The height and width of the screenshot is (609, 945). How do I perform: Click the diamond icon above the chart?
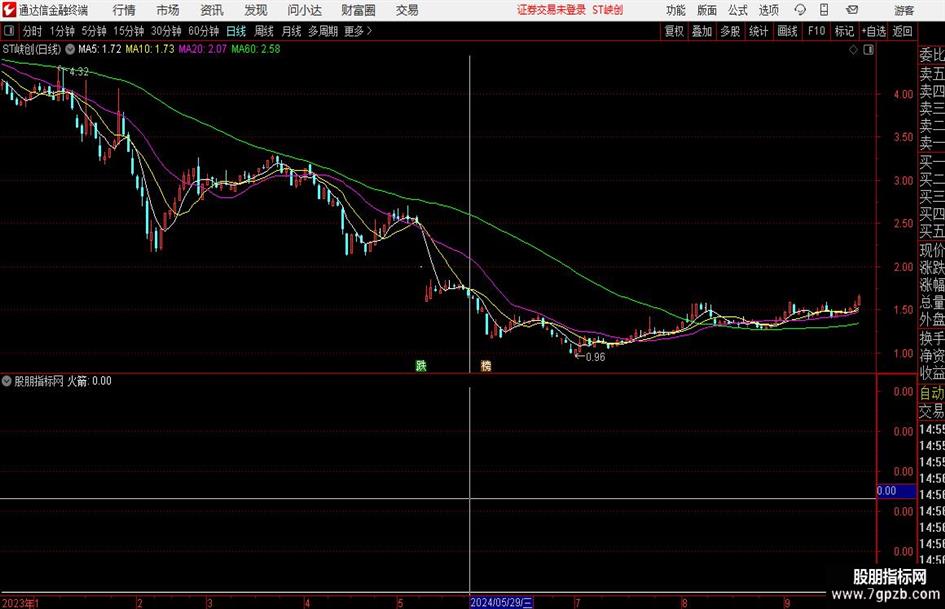pos(853,50)
